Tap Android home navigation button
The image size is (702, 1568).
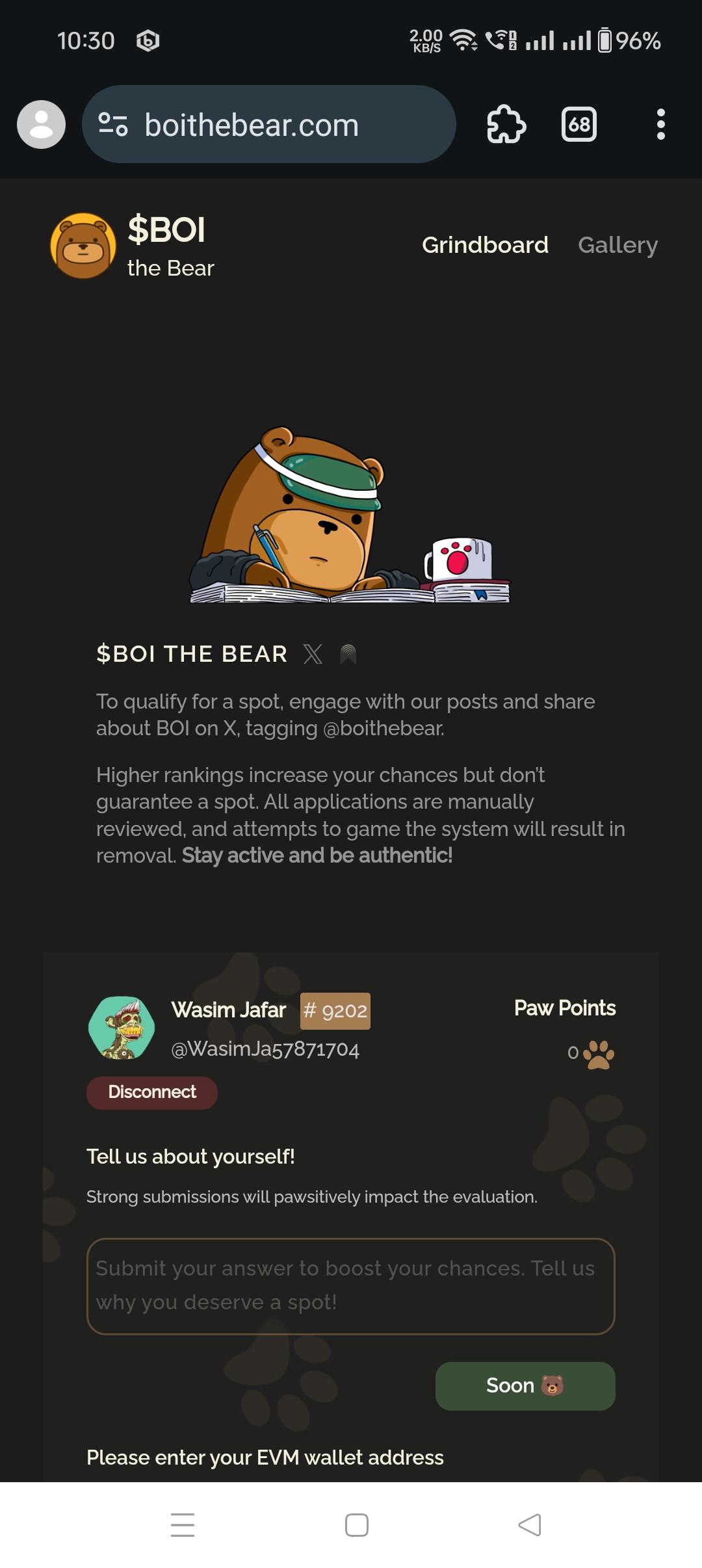tap(357, 1524)
